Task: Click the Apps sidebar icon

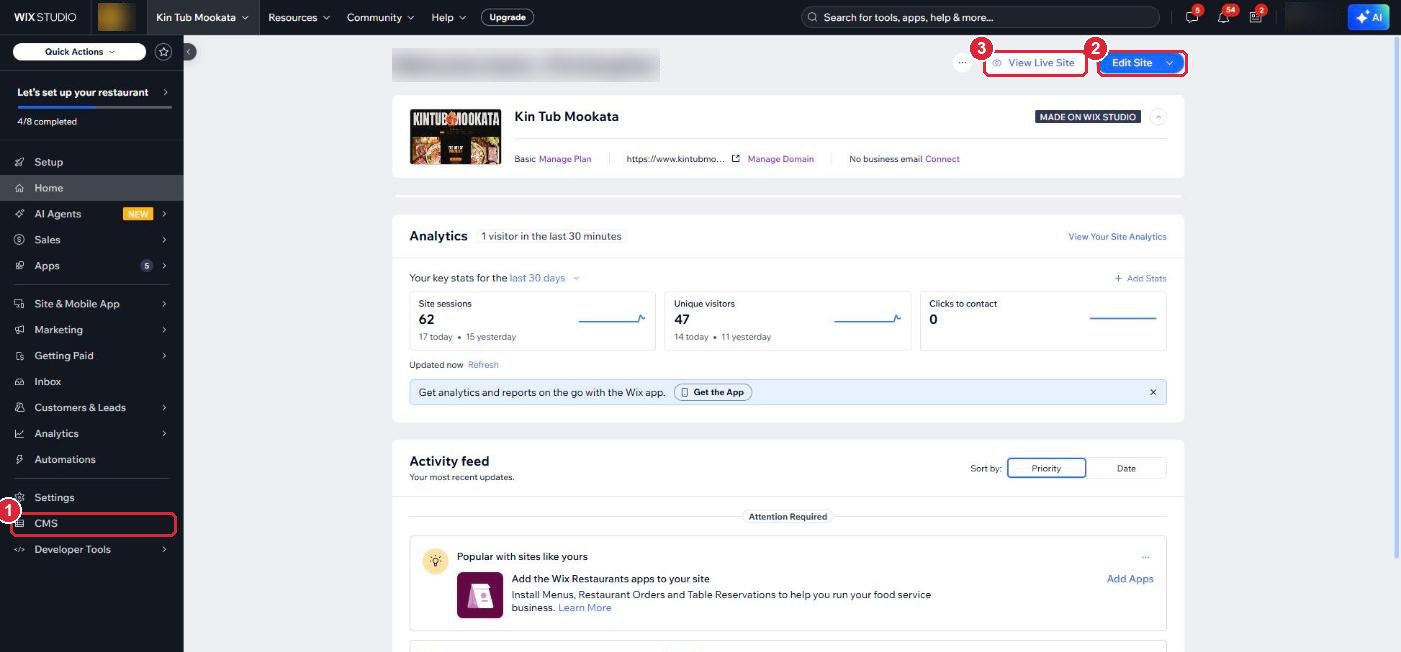Action: [19, 266]
